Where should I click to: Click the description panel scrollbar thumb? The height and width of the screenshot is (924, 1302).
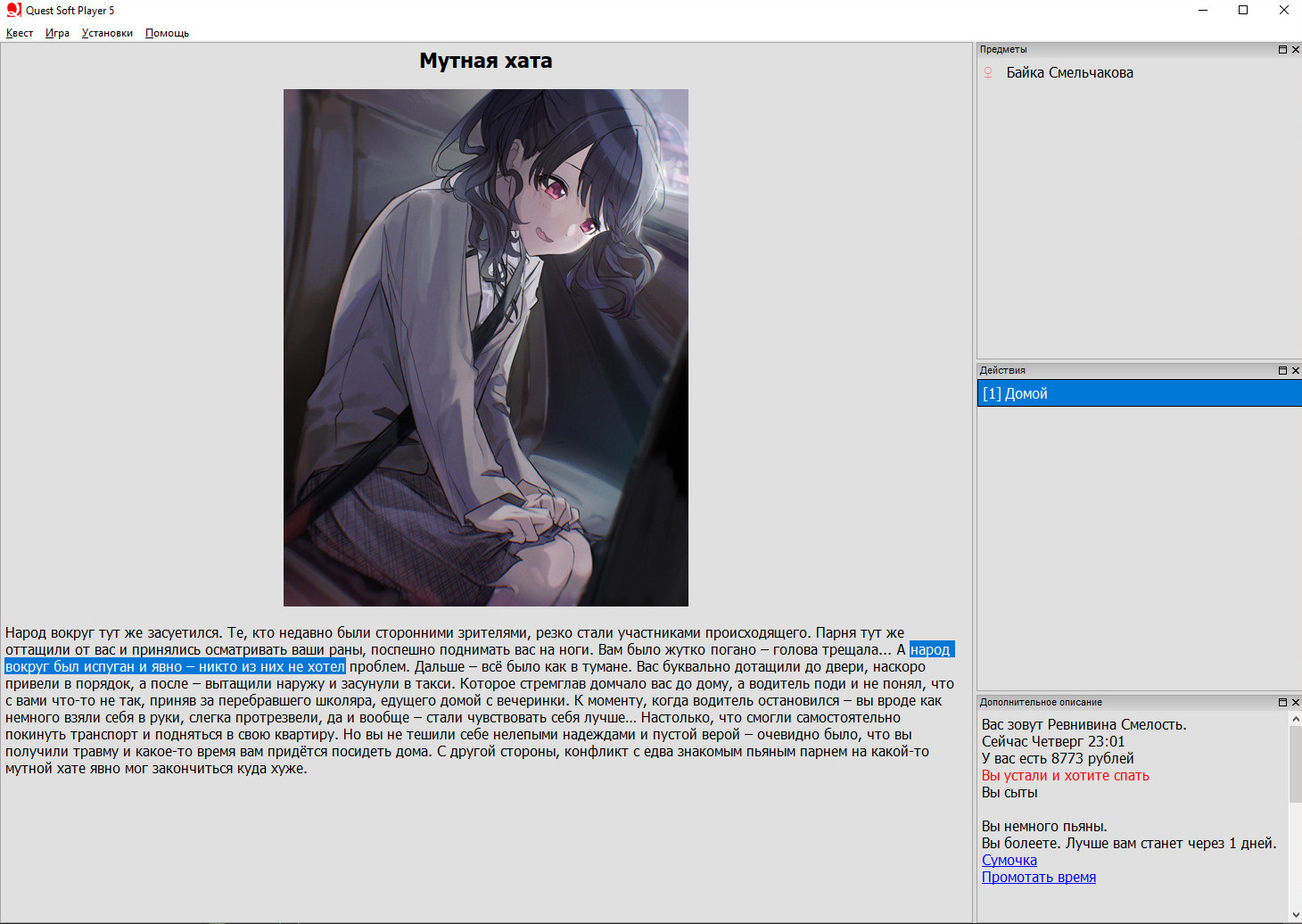tap(1295, 763)
